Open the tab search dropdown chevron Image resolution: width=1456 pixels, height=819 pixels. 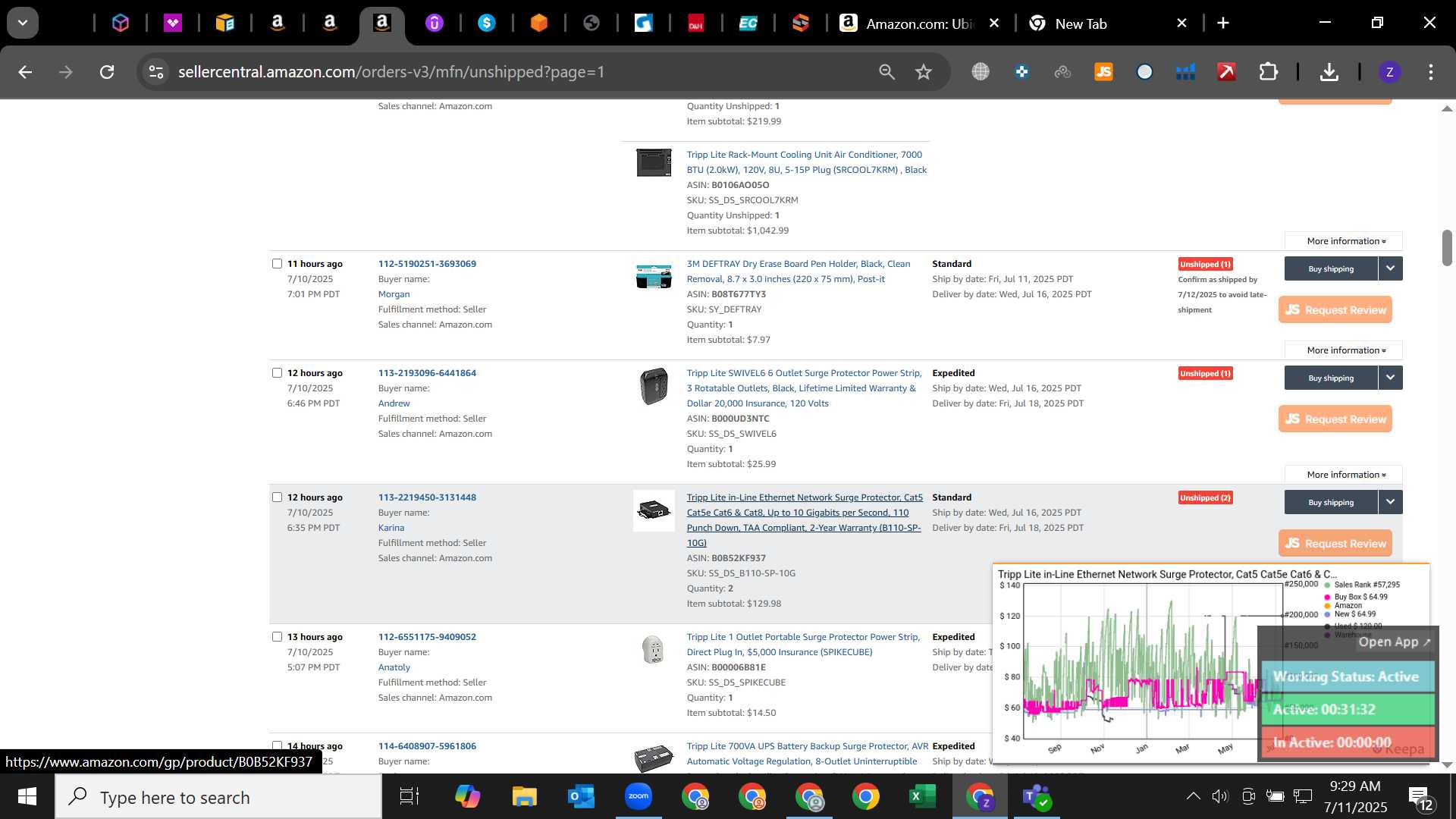23,23
